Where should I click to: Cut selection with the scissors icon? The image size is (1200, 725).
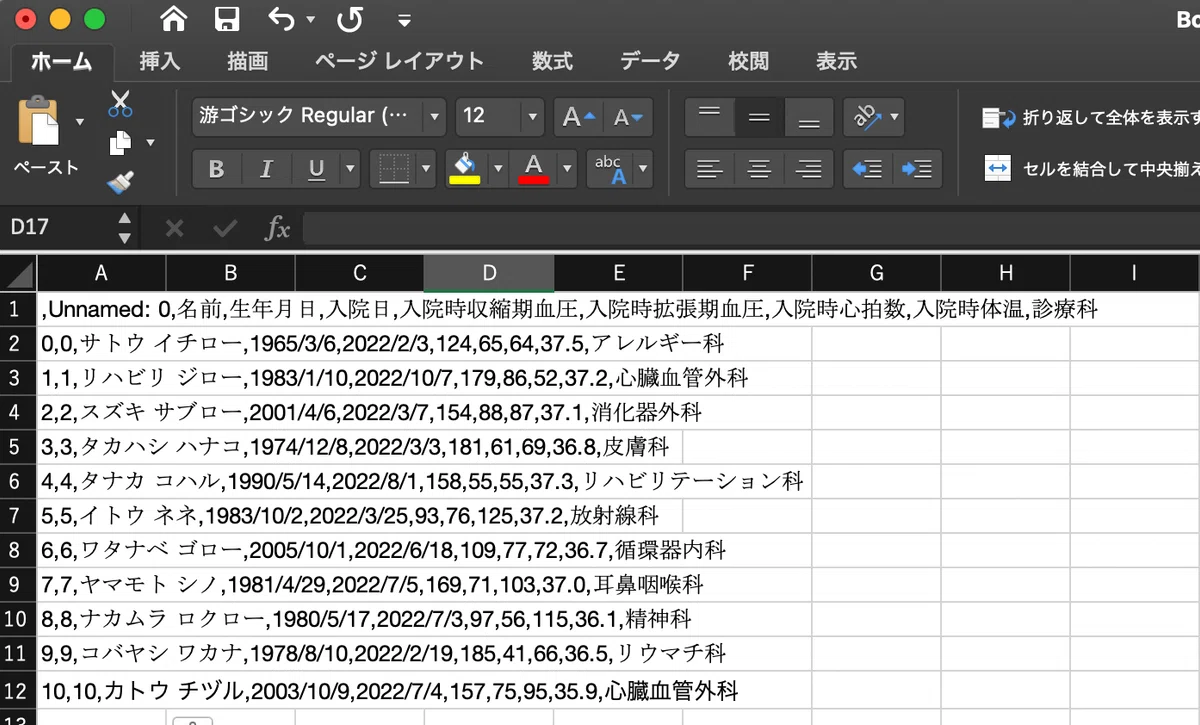pyautogui.click(x=120, y=103)
